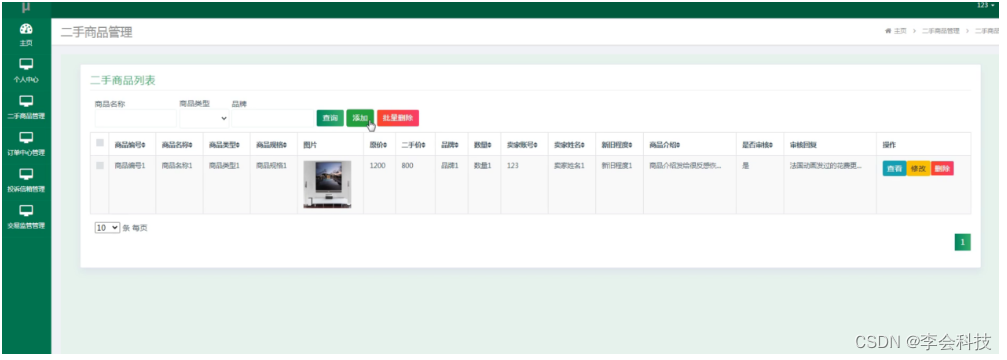
Task: Tick the checkbox for row 商品编号1
Action: tap(100, 166)
